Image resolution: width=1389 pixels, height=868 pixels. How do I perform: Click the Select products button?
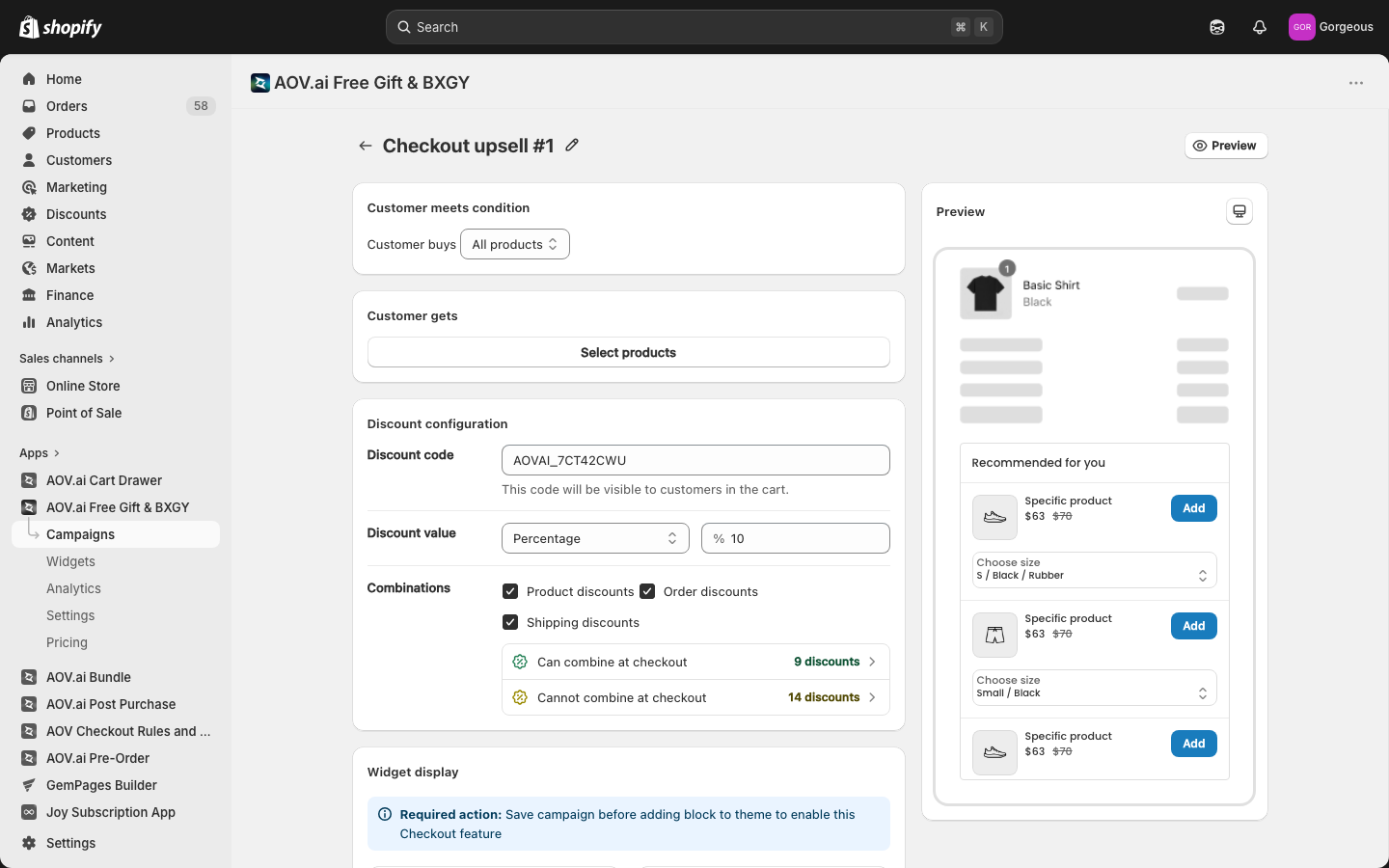pyautogui.click(x=628, y=352)
